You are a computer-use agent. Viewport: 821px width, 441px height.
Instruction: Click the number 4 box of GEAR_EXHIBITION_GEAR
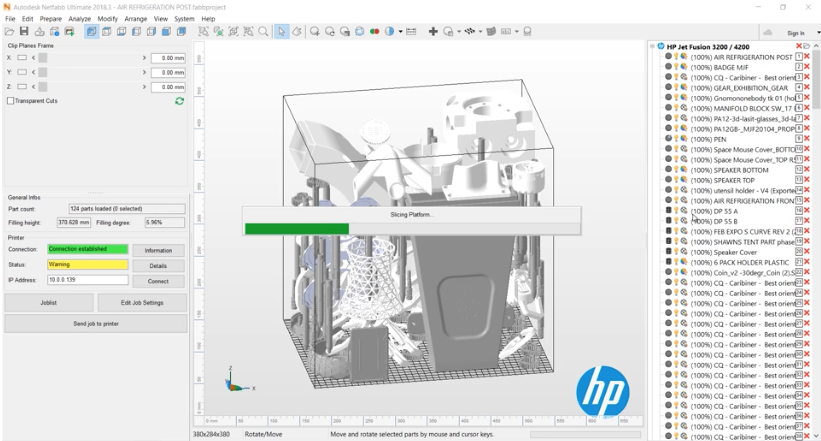click(799, 87)
